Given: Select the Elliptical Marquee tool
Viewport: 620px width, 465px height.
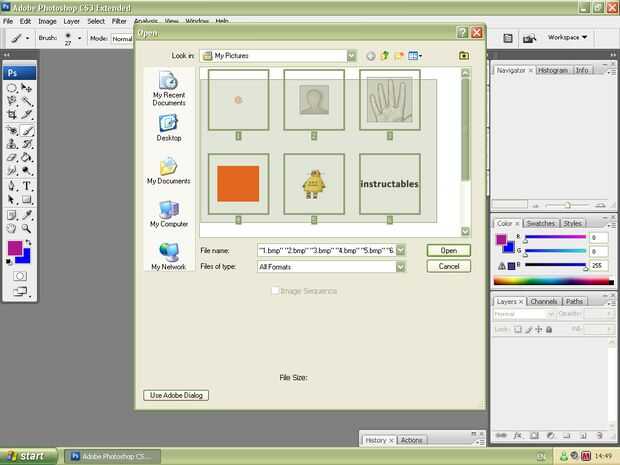Looking at the screenshot, I should click(11, 88).
